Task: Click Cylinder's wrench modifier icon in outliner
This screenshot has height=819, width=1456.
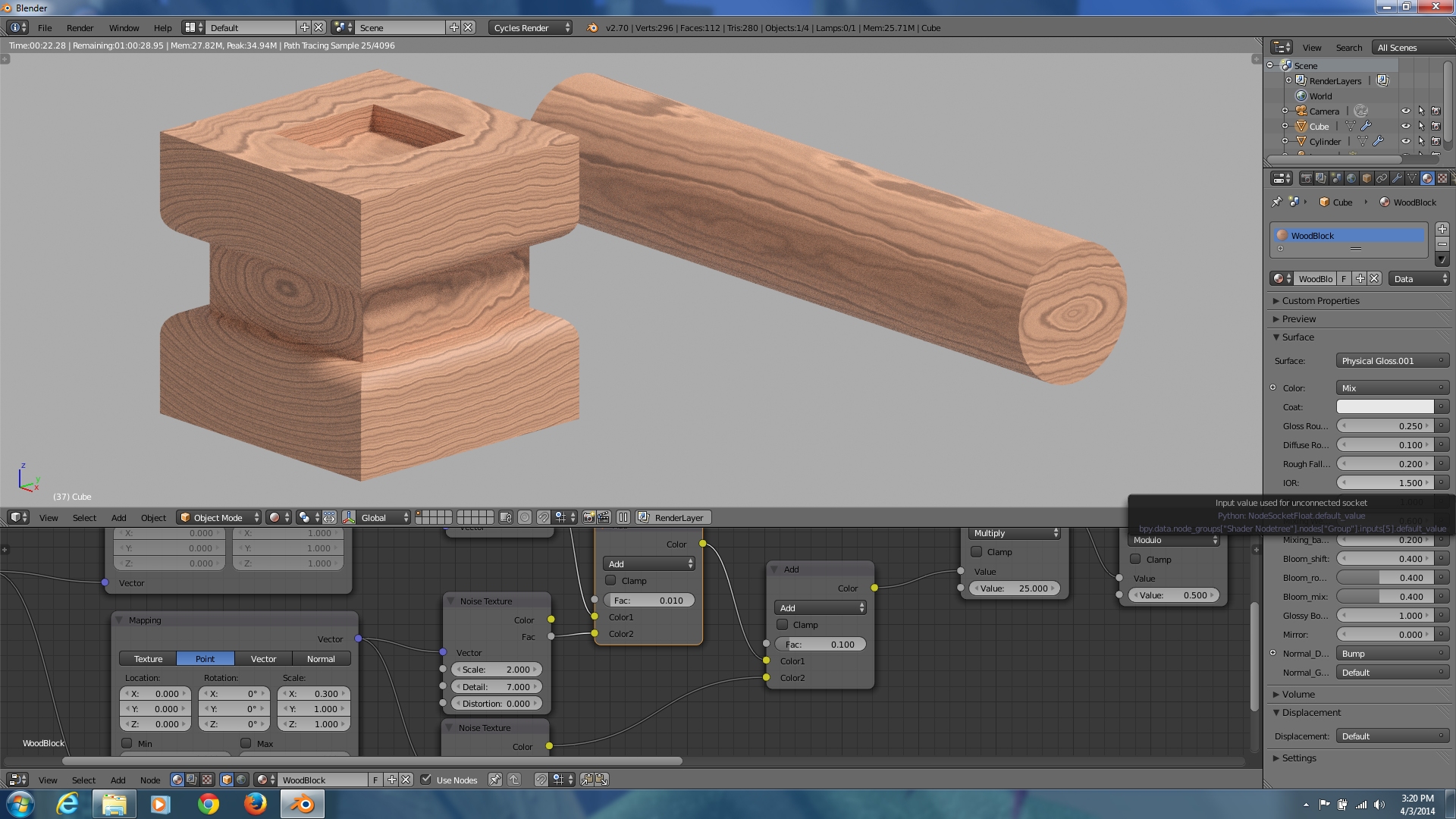Action: pyautogui.click(x=1378, y=141)
